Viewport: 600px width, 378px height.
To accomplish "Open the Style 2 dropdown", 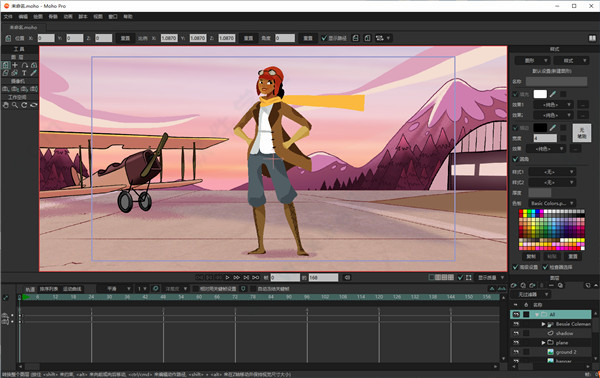I will coord(552,182).
